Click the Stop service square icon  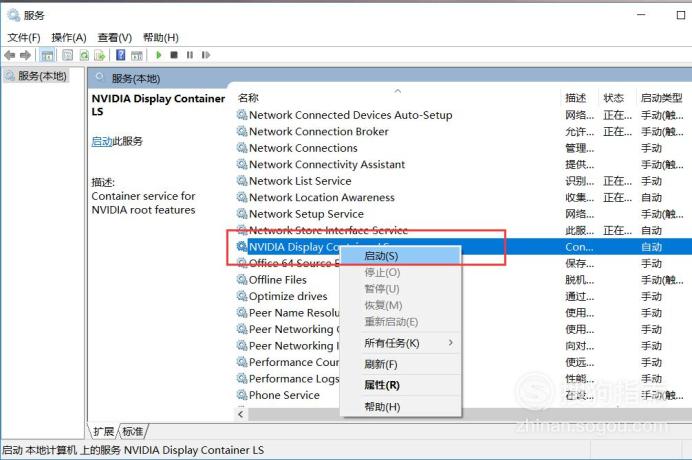[174, 55]
